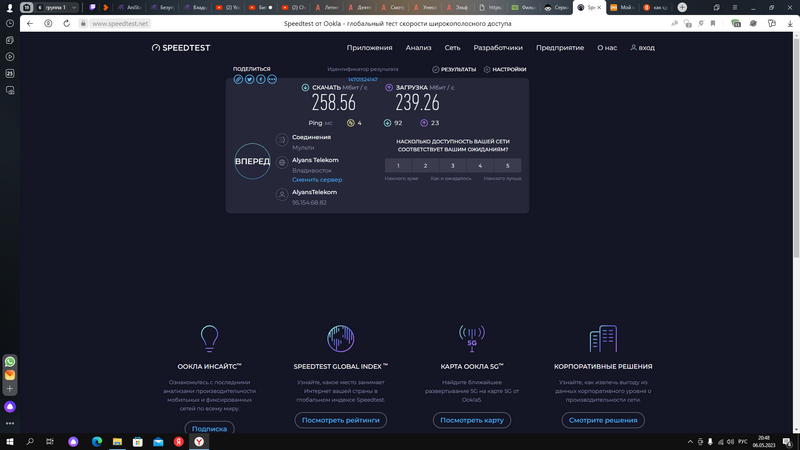Rate network availability as 4
This screenshot has height=450, width=800.
[x=480, y=165]
